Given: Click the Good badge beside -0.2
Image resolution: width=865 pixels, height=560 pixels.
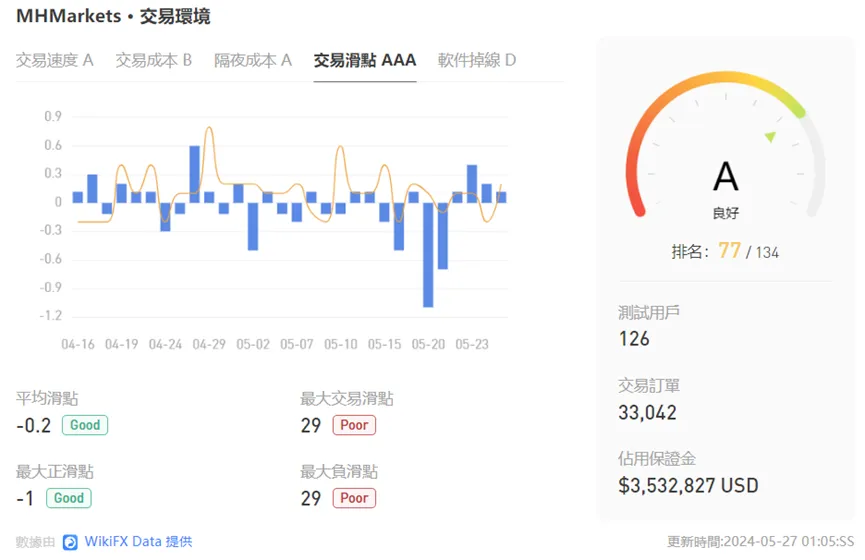Looking at the screenshot, I should (x=85, y=425).
